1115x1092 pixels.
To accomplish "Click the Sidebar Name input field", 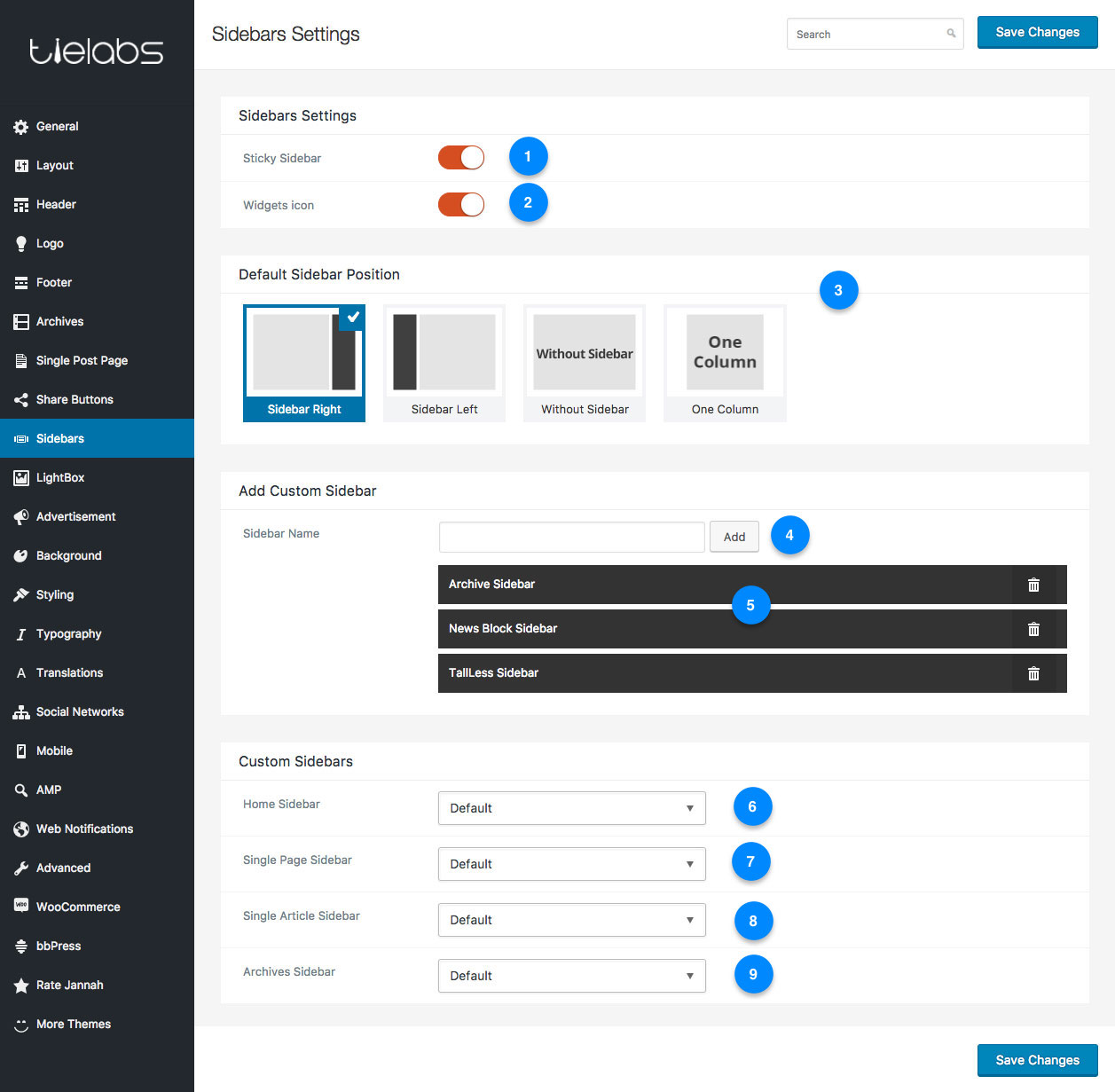I will [x=572, y=537].
